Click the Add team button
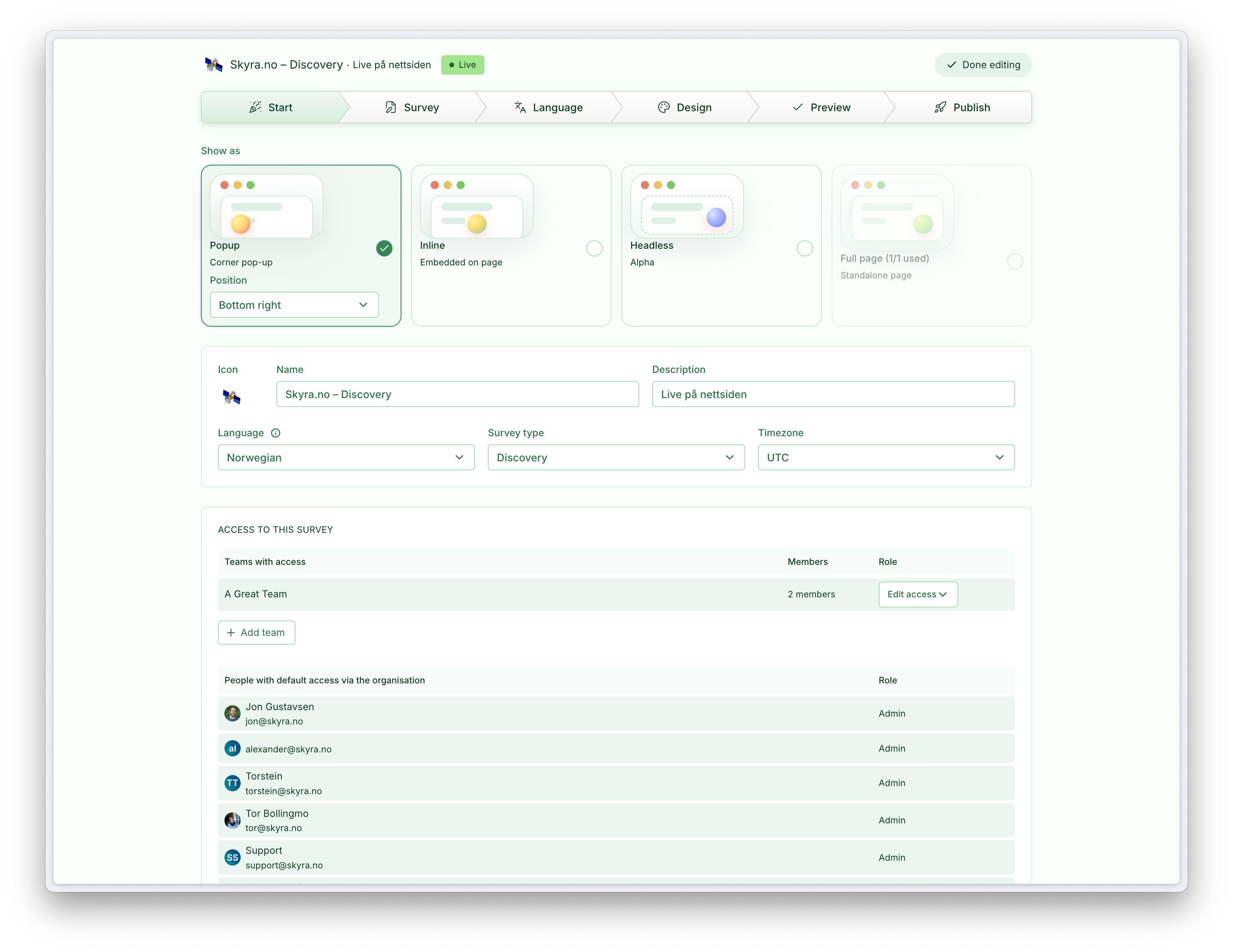 pyautogui.click(x=257, y=633)
